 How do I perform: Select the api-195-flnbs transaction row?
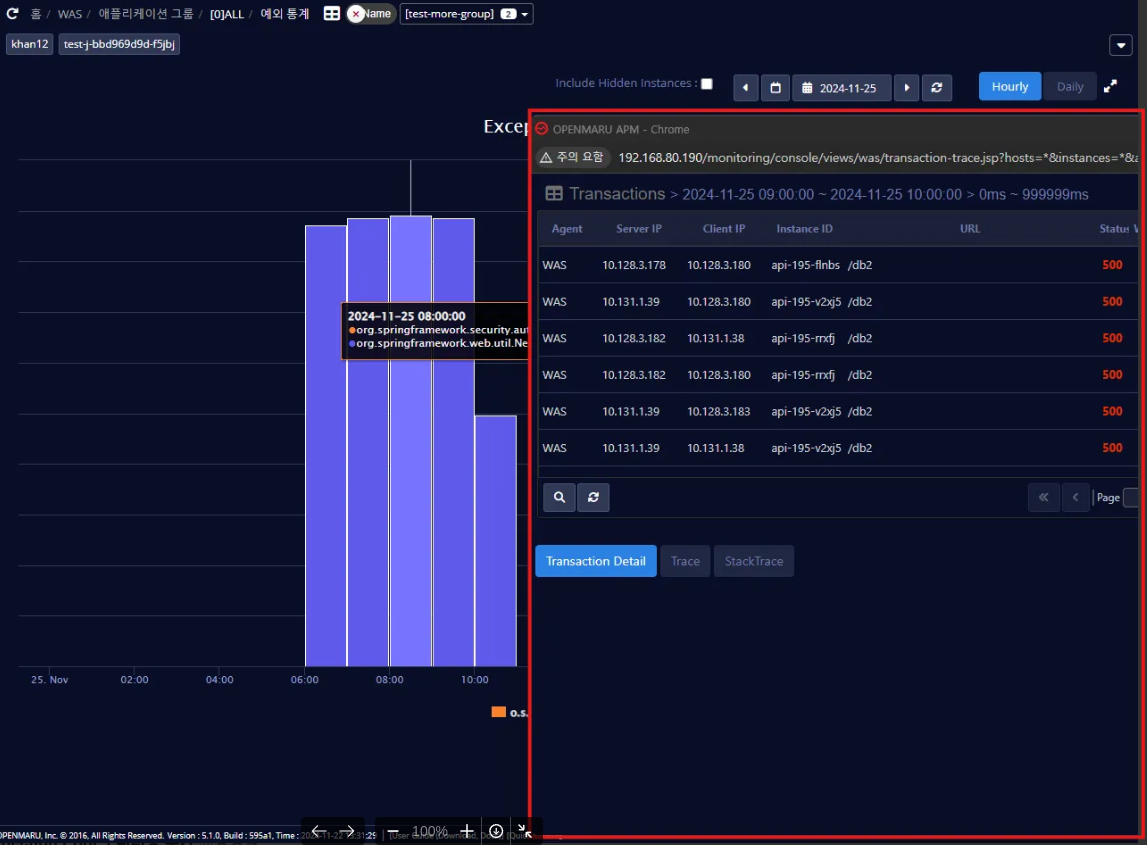tap(805, 265)
